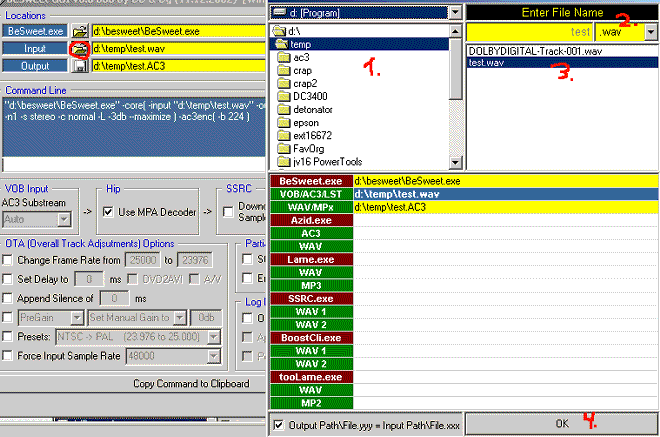Open the .wav extension dropdown

[652, 32]
